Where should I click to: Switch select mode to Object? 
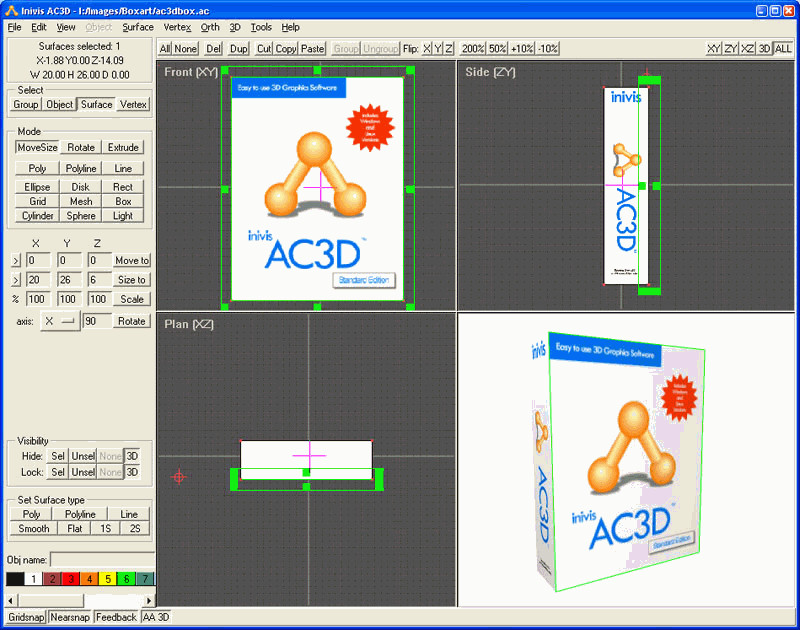(59, 105)
